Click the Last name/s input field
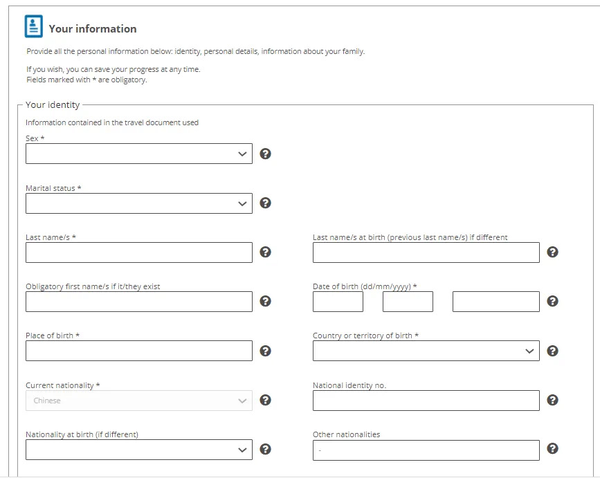 pos(139,252)
